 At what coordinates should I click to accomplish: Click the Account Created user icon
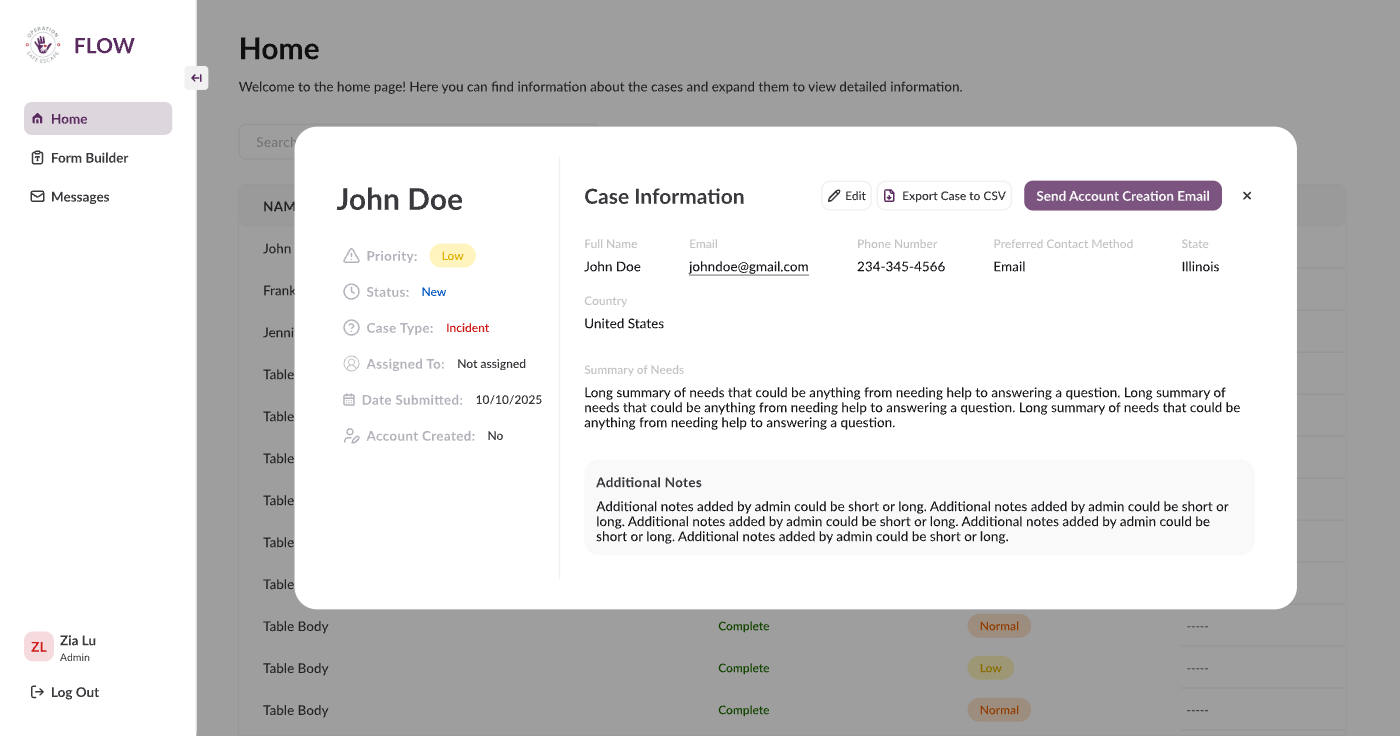point(351,436)
